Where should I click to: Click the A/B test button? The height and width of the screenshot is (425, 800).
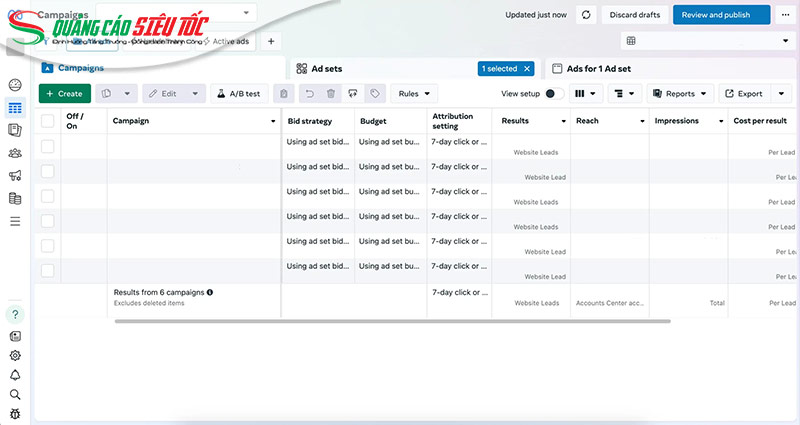click(239, 93)
